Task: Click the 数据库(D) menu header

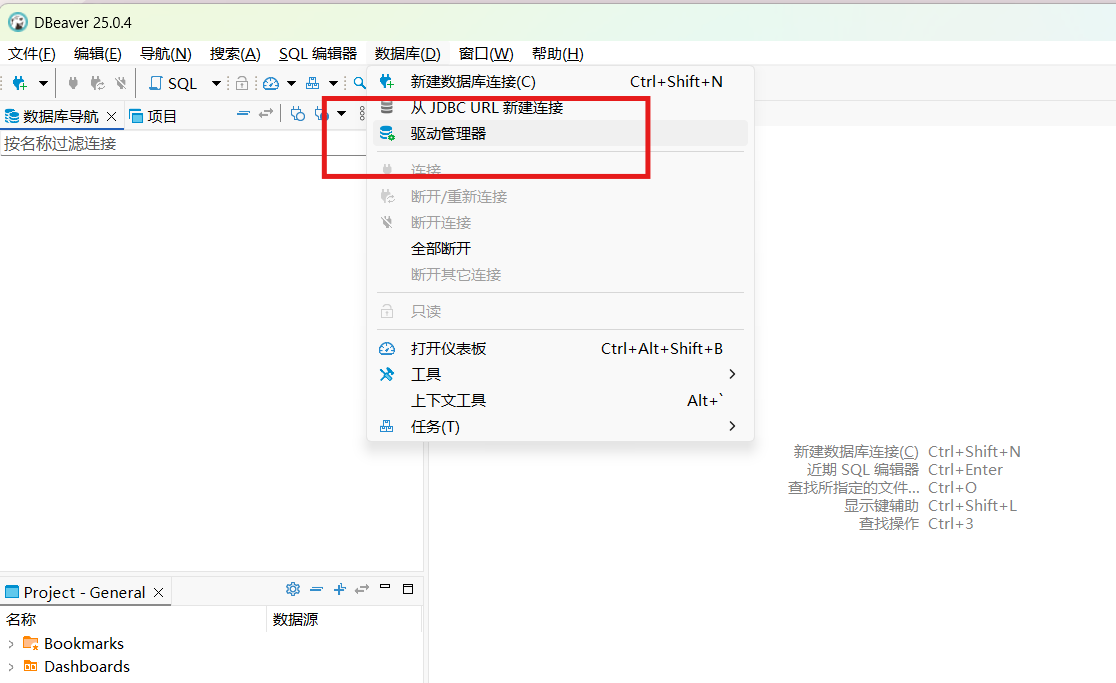Action: click(408, 53)
